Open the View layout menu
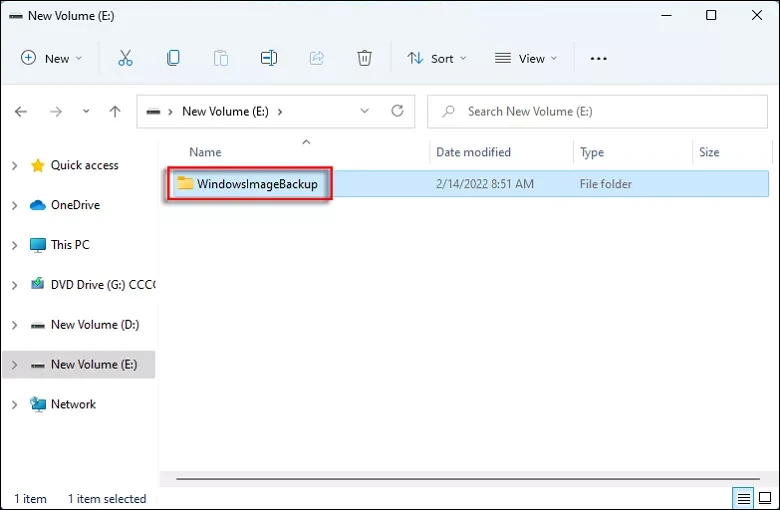 pos(526,59)
